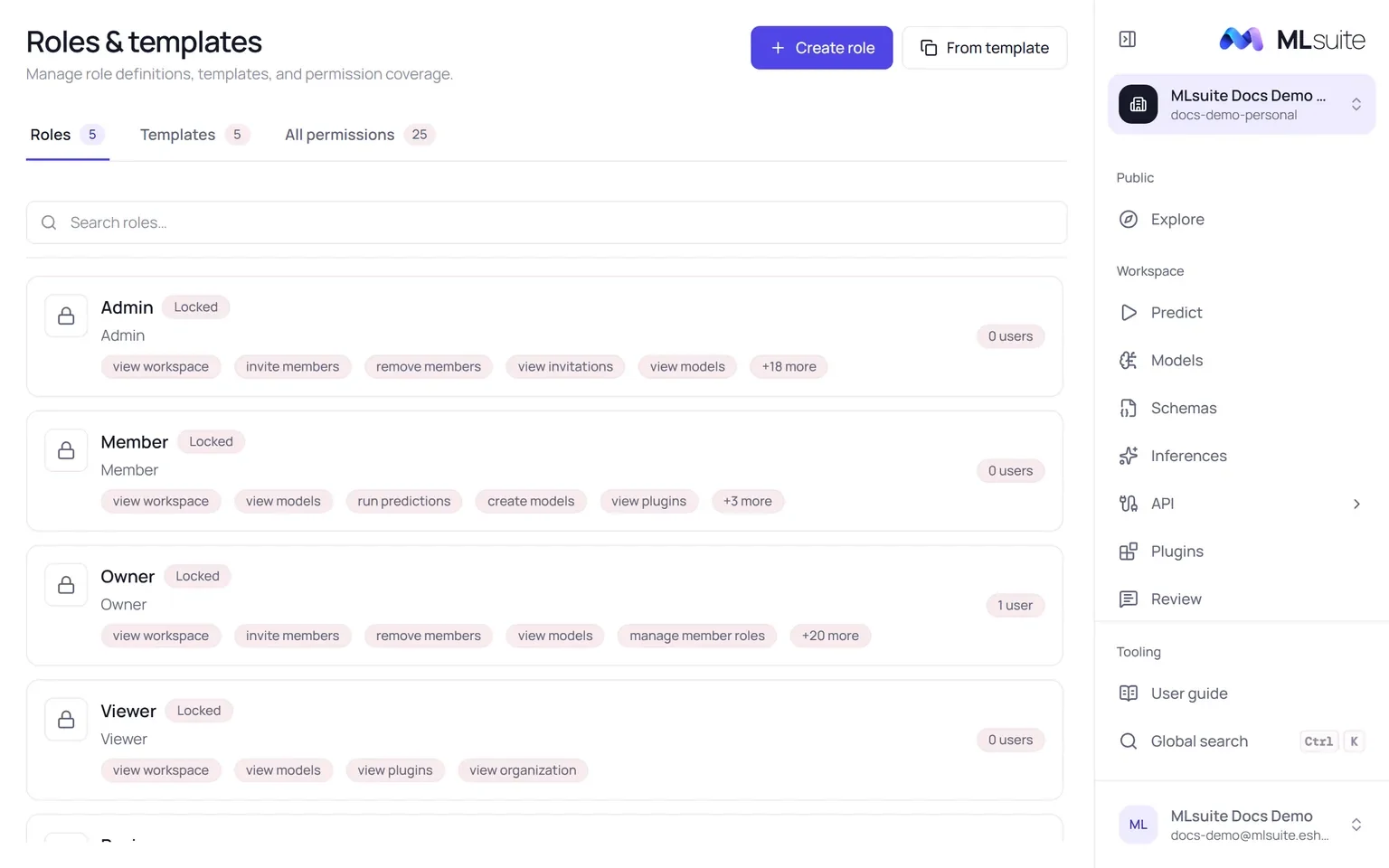The height and width of the screenshot is (868, 1389).
Task: Switch to the Templates tab
Action: coord(194,135)
